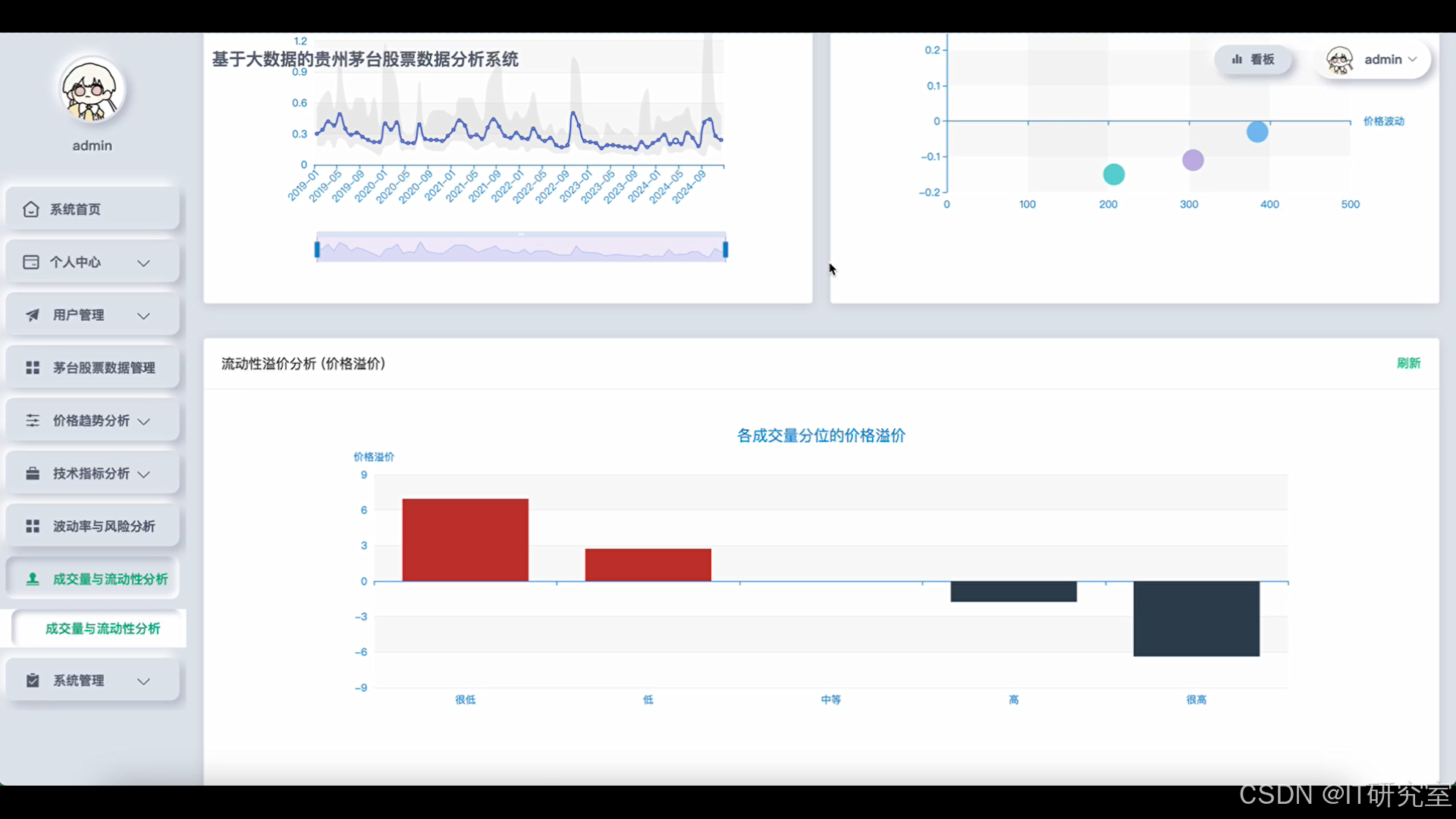
Task: Click the paper plane icon beside 用户管理
Action: 33,315
